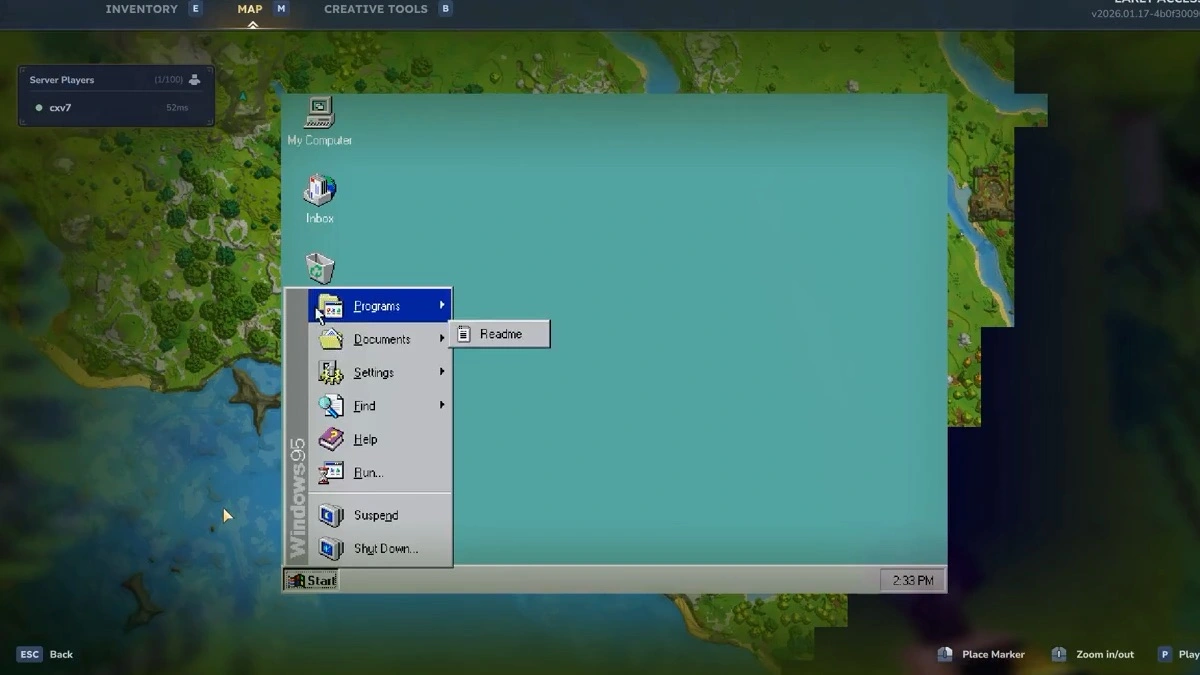Open the Recycle Bin icon
Image resolution: width=1200 pixels, height=675 pixels.
pyautogui.click(x=318, y=264)
